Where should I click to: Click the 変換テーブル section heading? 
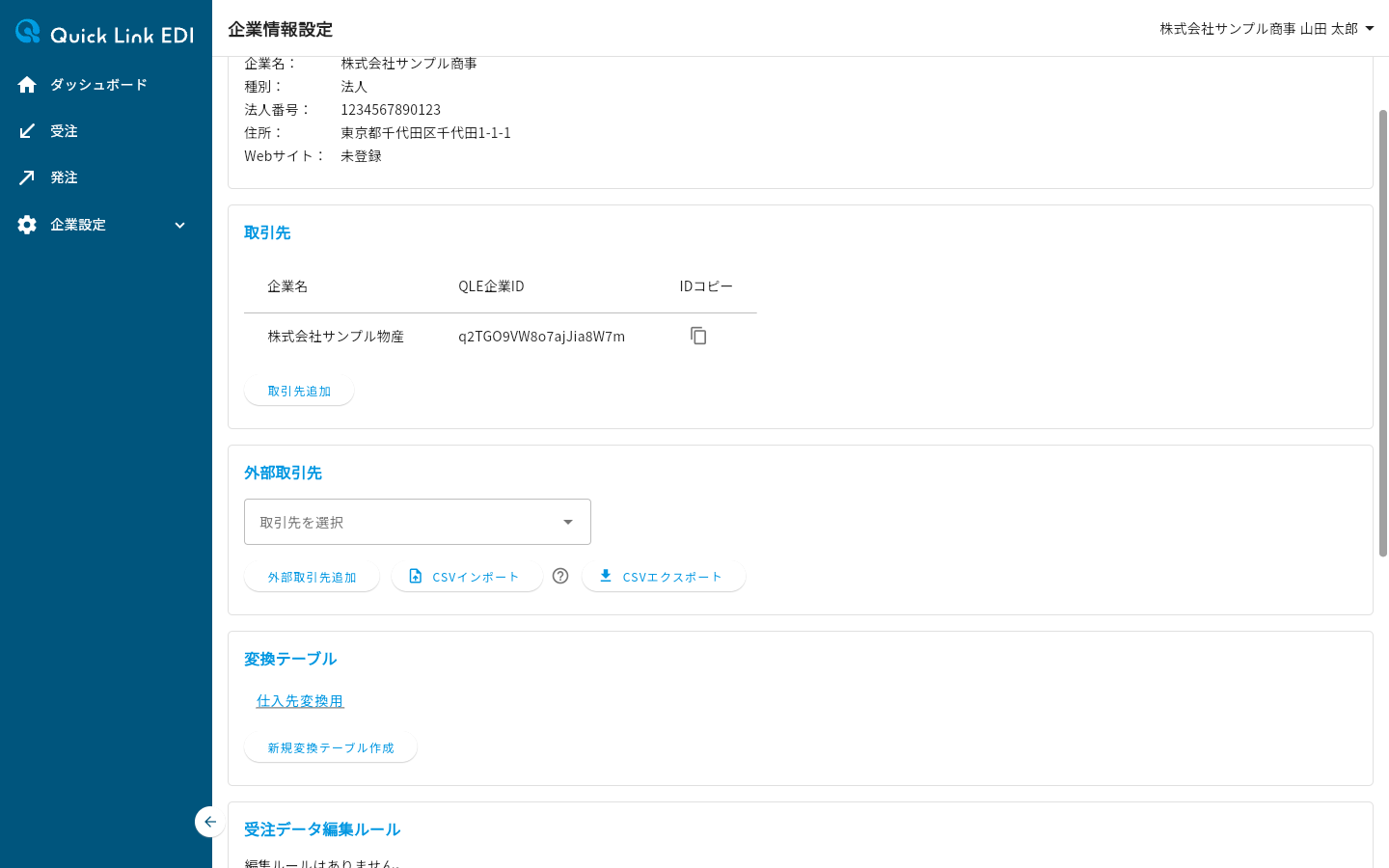tap(290, 659)
